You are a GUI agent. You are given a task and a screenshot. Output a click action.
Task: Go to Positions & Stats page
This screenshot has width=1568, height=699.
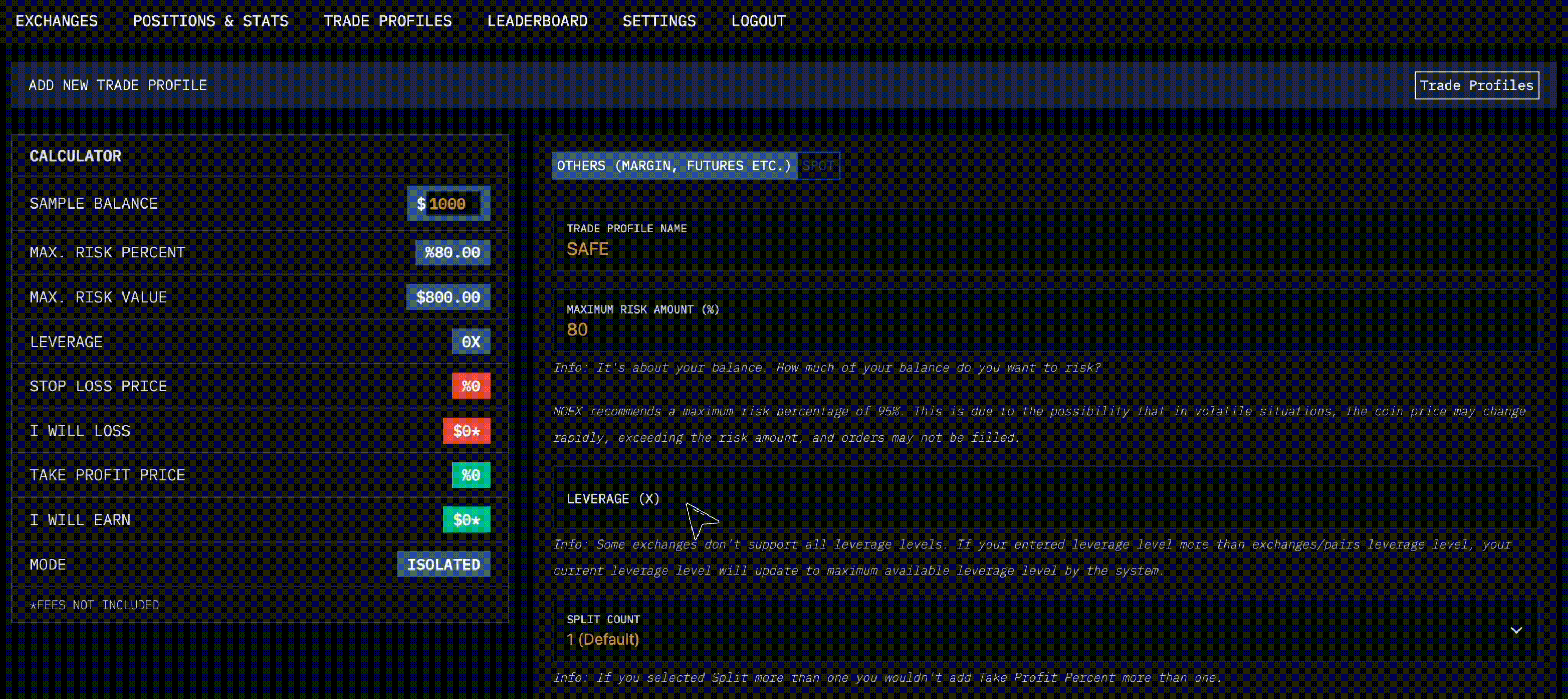point(211,21)
